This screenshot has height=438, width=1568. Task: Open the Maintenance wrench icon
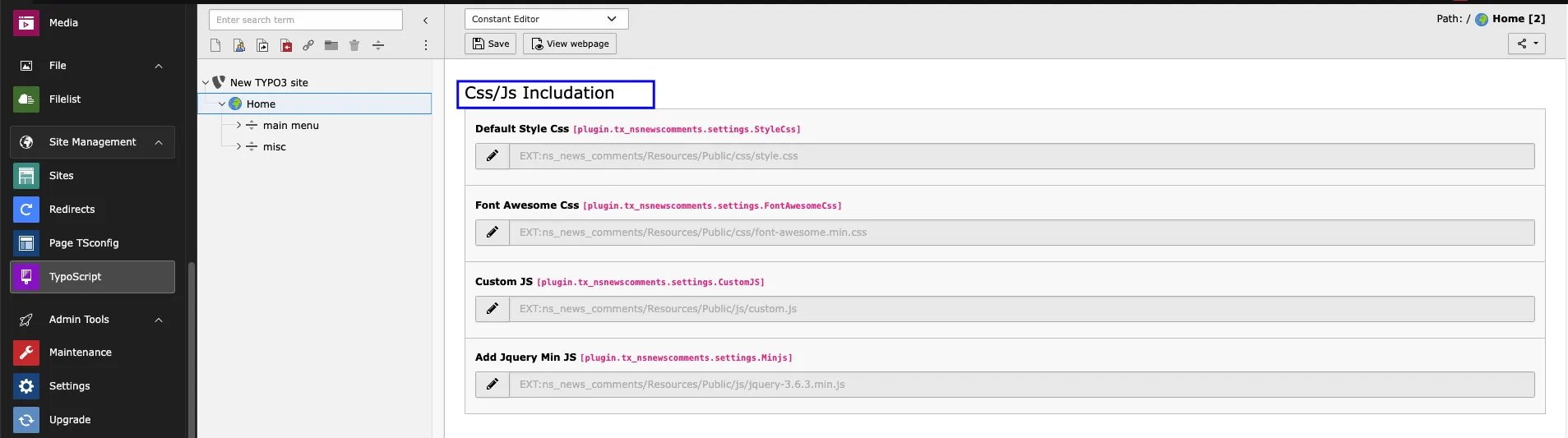point(26,353)
